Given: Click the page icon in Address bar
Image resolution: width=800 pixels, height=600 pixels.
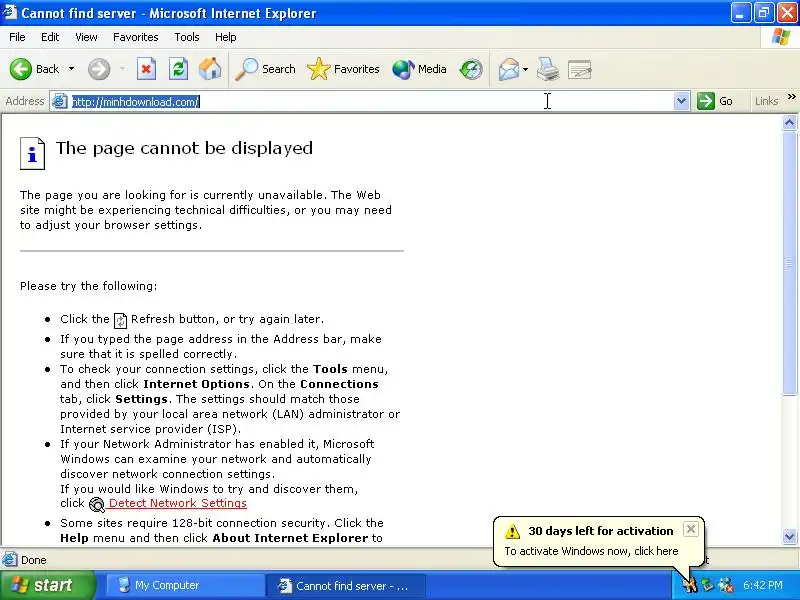Looking at the screenshot, I should (60, 101).
